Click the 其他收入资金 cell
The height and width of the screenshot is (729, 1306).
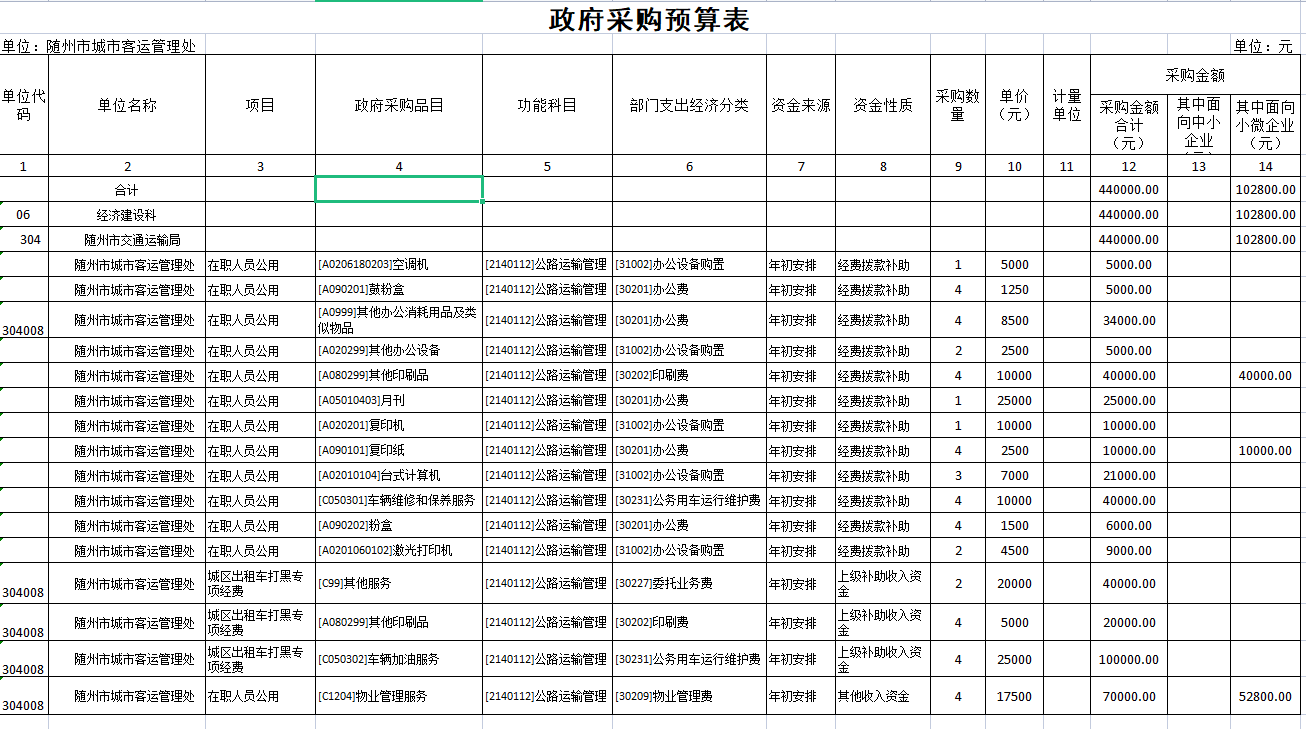[883, 696]
